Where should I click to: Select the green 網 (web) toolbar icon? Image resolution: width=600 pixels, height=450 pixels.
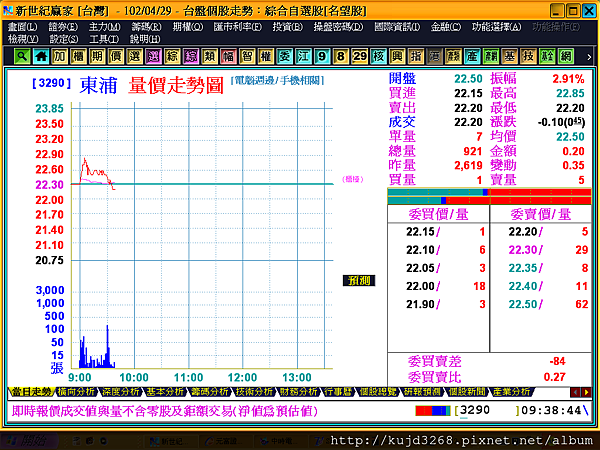tap(566, 57)
